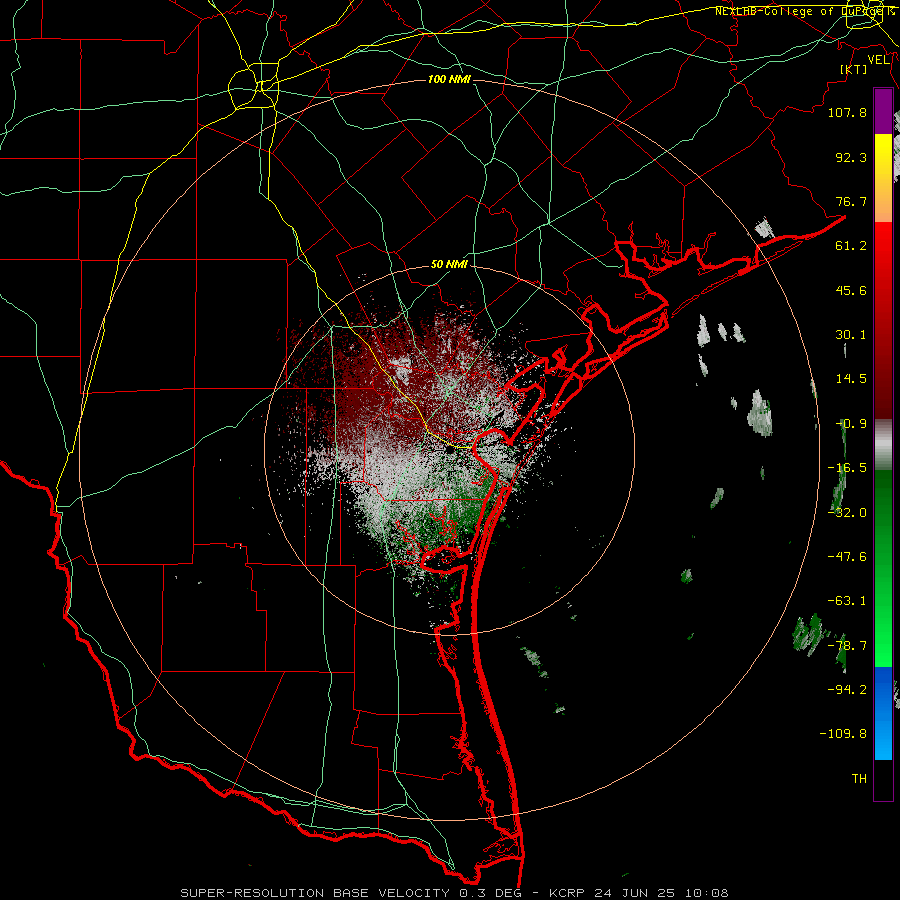Select the TH label on the legend
Image resolution: width=900 pixels, height=900 pixels.
click(x=859, y=779)
